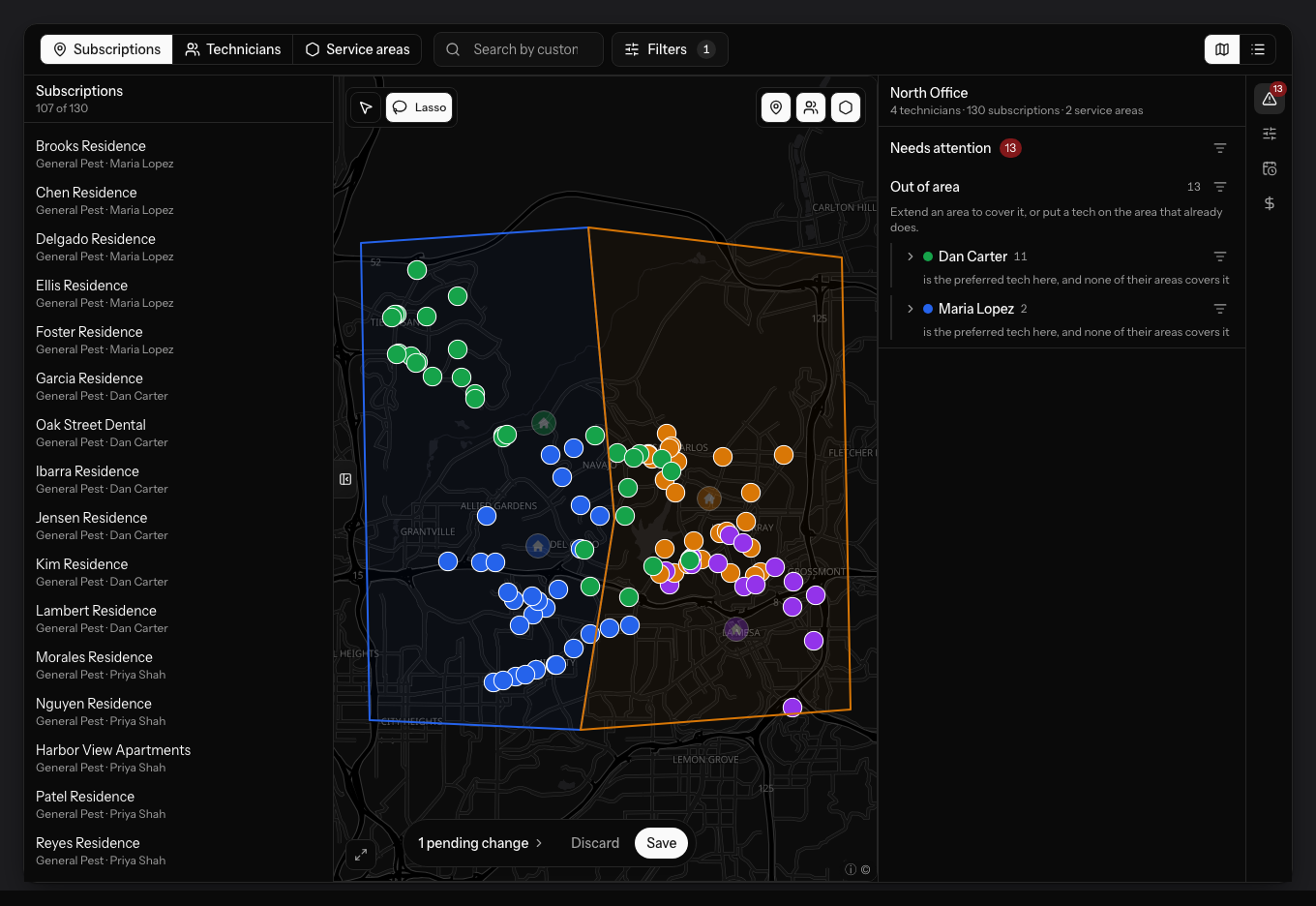The height and width of the screenshot is (906, 1316).
Task: Toggle technicians layer on map
Action: click(811, 107)
